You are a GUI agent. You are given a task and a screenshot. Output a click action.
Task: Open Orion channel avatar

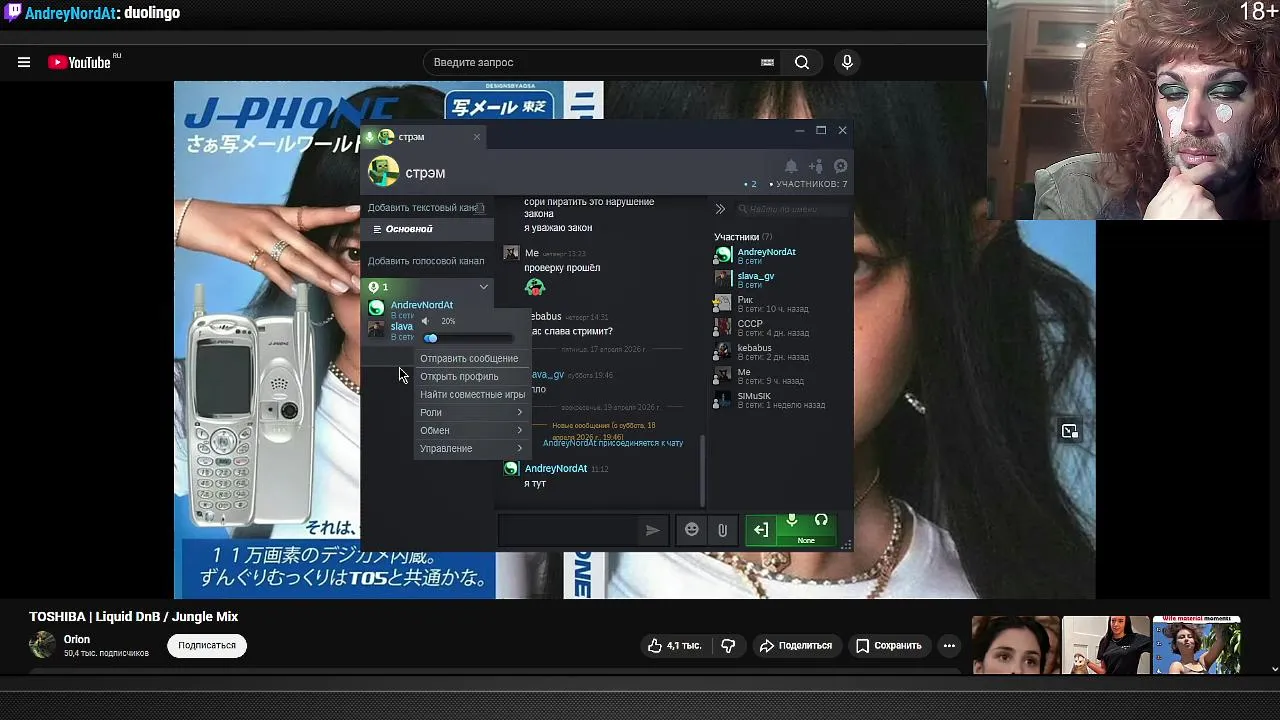42,645
